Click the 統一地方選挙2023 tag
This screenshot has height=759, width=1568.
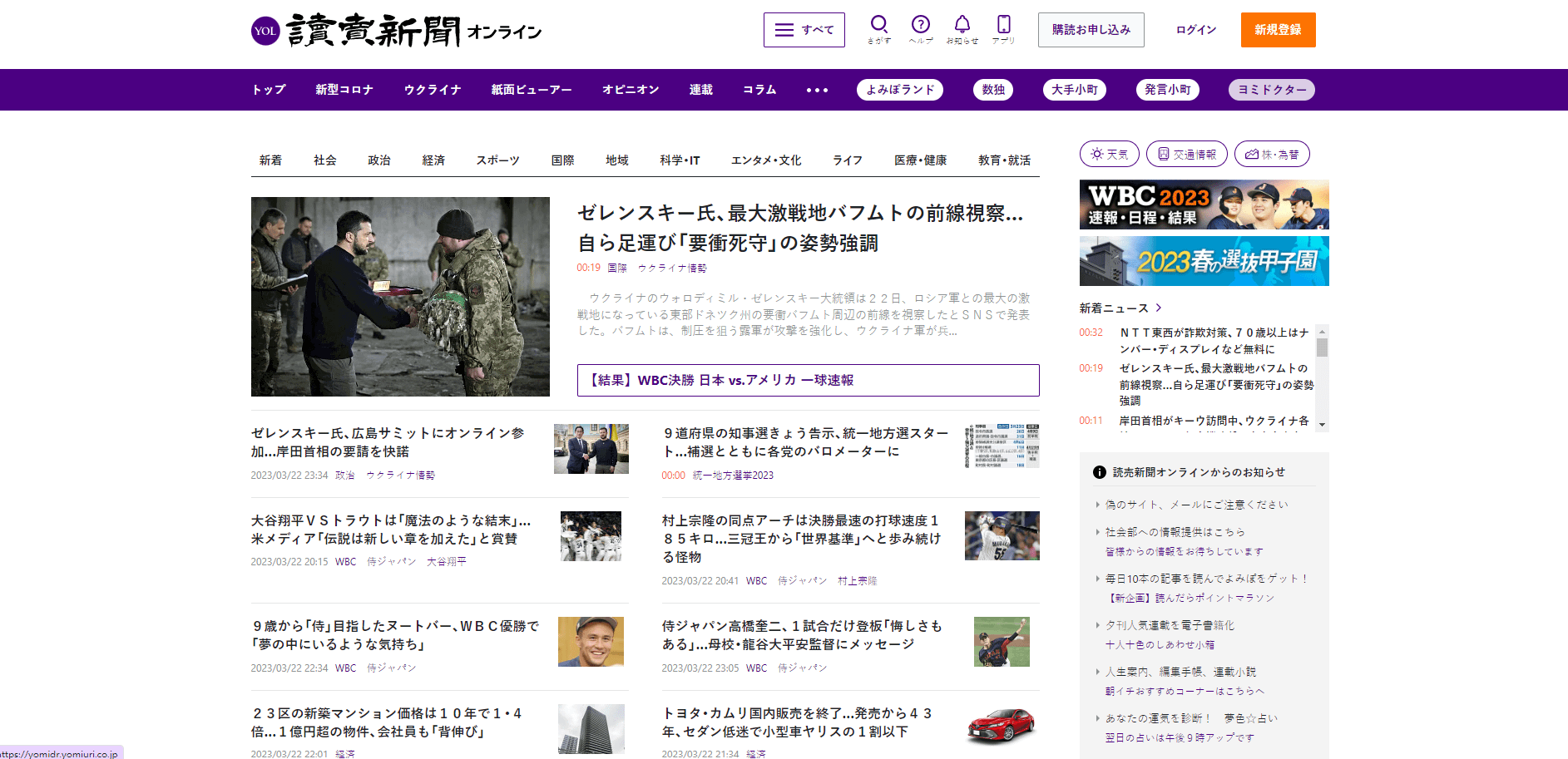[733, 476]
